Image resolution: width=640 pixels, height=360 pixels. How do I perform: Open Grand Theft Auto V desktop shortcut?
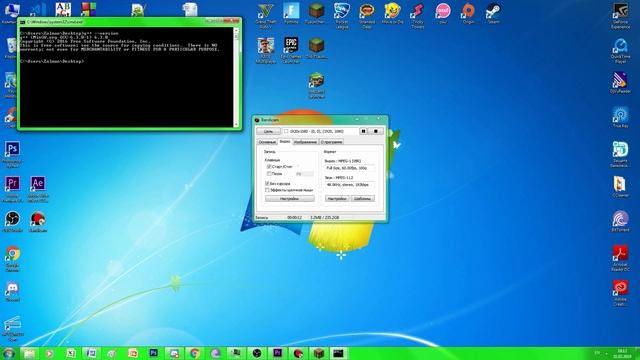coord(266,16)
